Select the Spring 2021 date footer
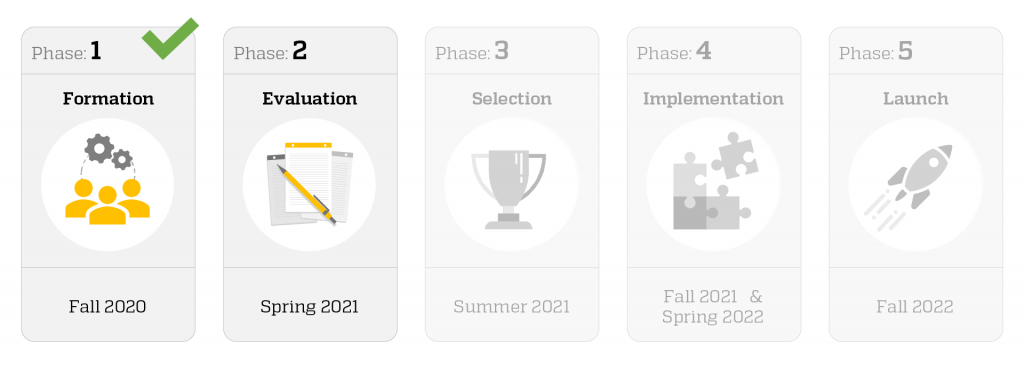The height and width of the screenshot is (369, 1024). tap(310, 306)
